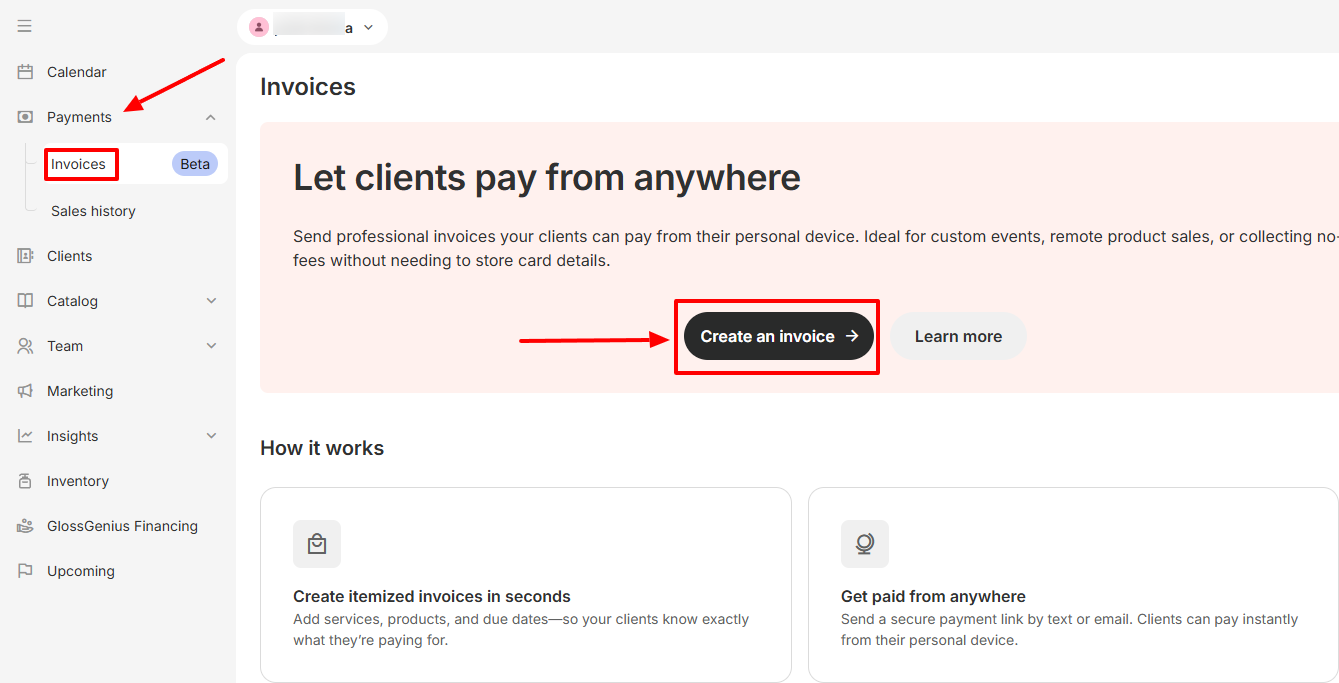Click the Beta badge next to Invoices
Image resolution: width=1339 pixels, height=683 pixels.
(195, 164)
